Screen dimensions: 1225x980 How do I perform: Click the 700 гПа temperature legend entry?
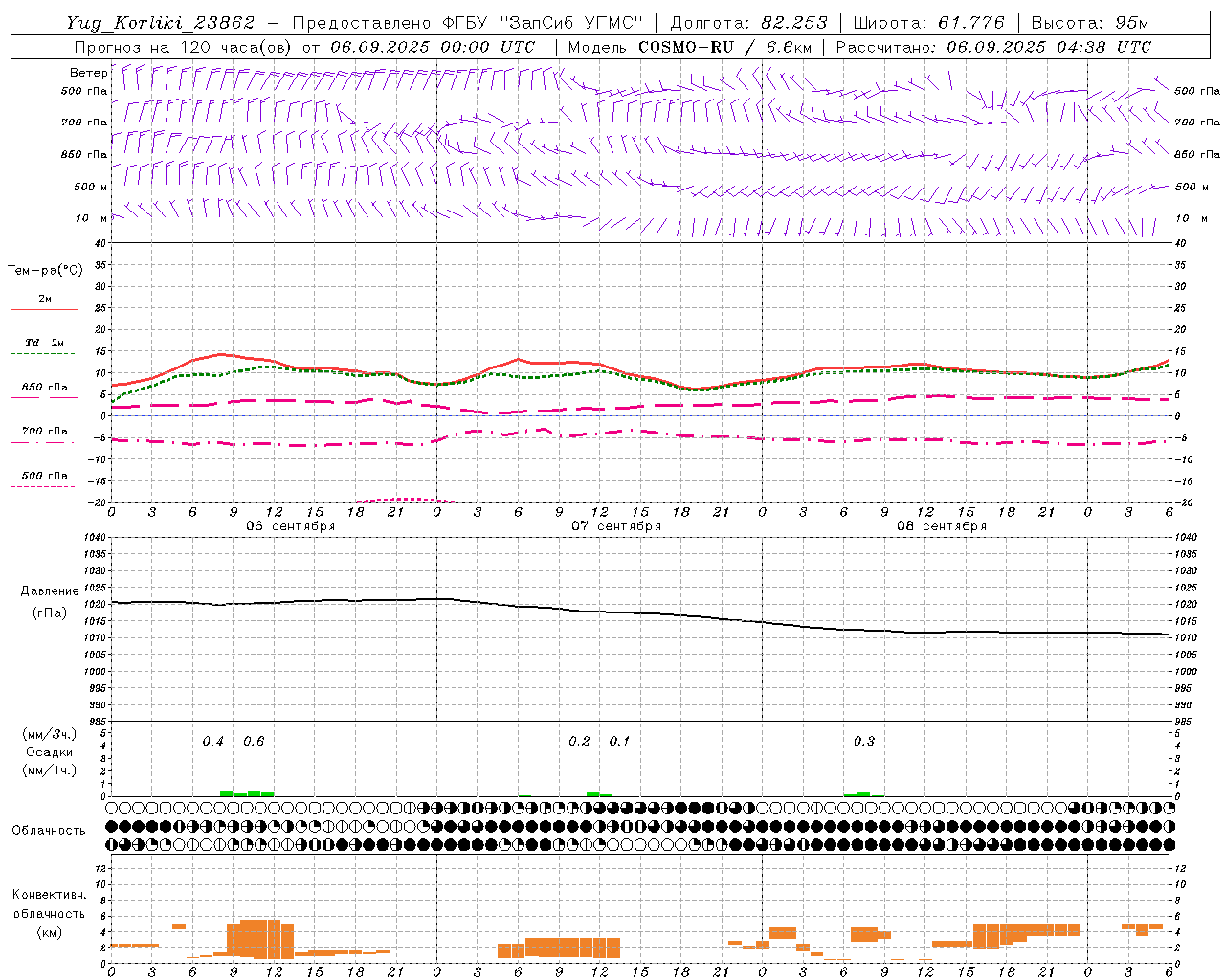[x=45, y=432]
